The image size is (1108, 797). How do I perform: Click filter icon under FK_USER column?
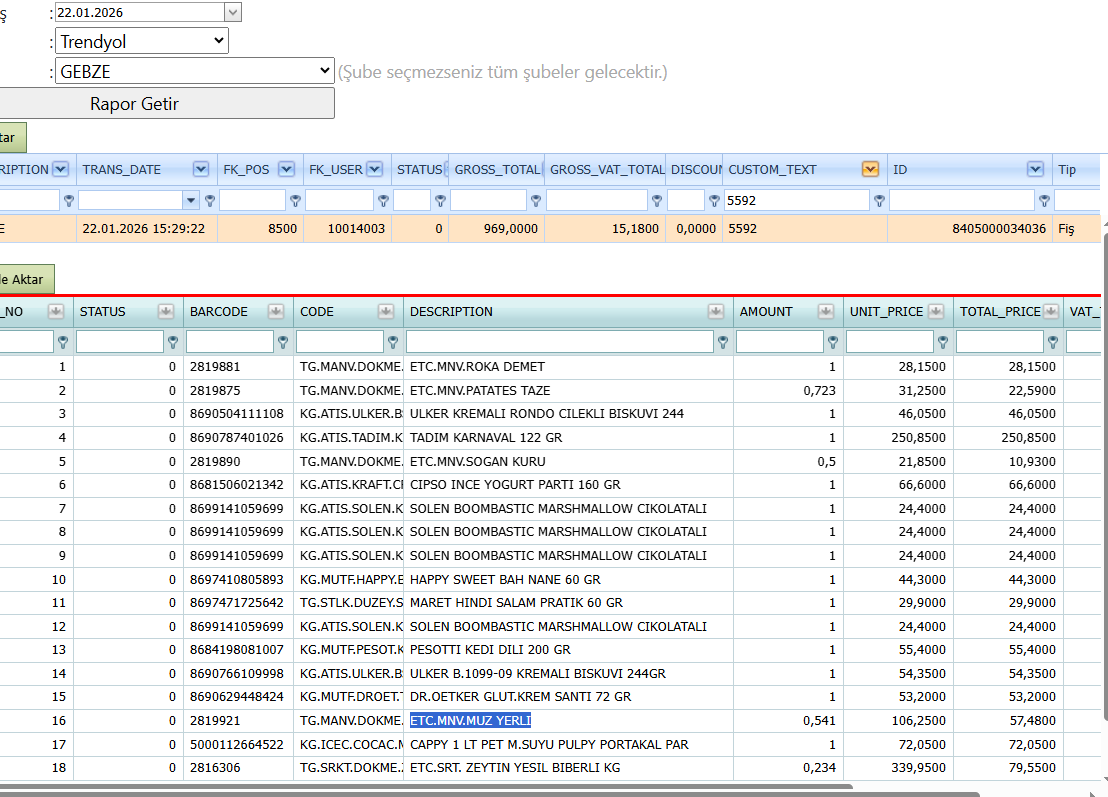383,201
